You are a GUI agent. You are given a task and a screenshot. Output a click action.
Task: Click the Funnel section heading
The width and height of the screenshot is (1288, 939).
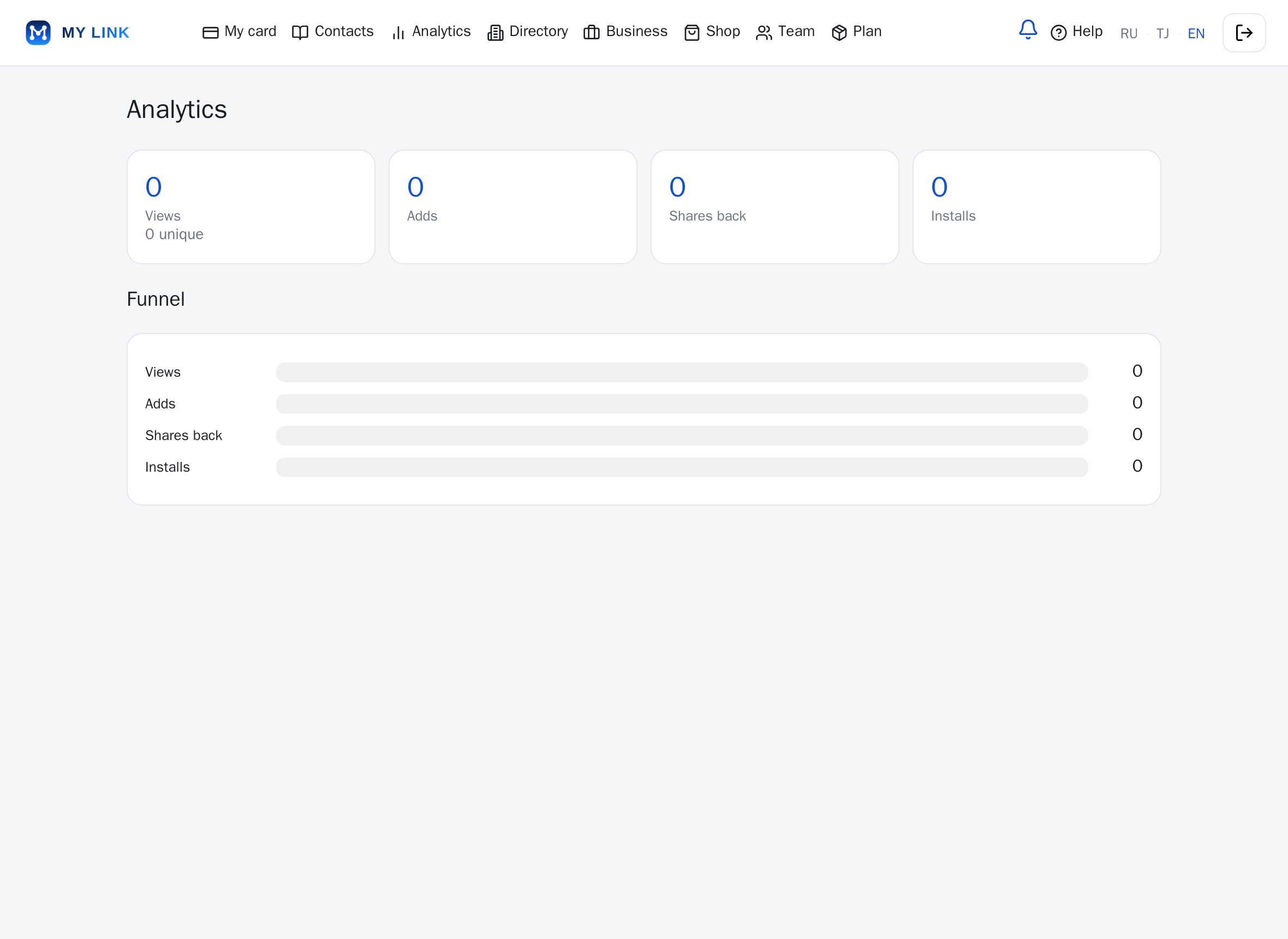click(156, 299)
